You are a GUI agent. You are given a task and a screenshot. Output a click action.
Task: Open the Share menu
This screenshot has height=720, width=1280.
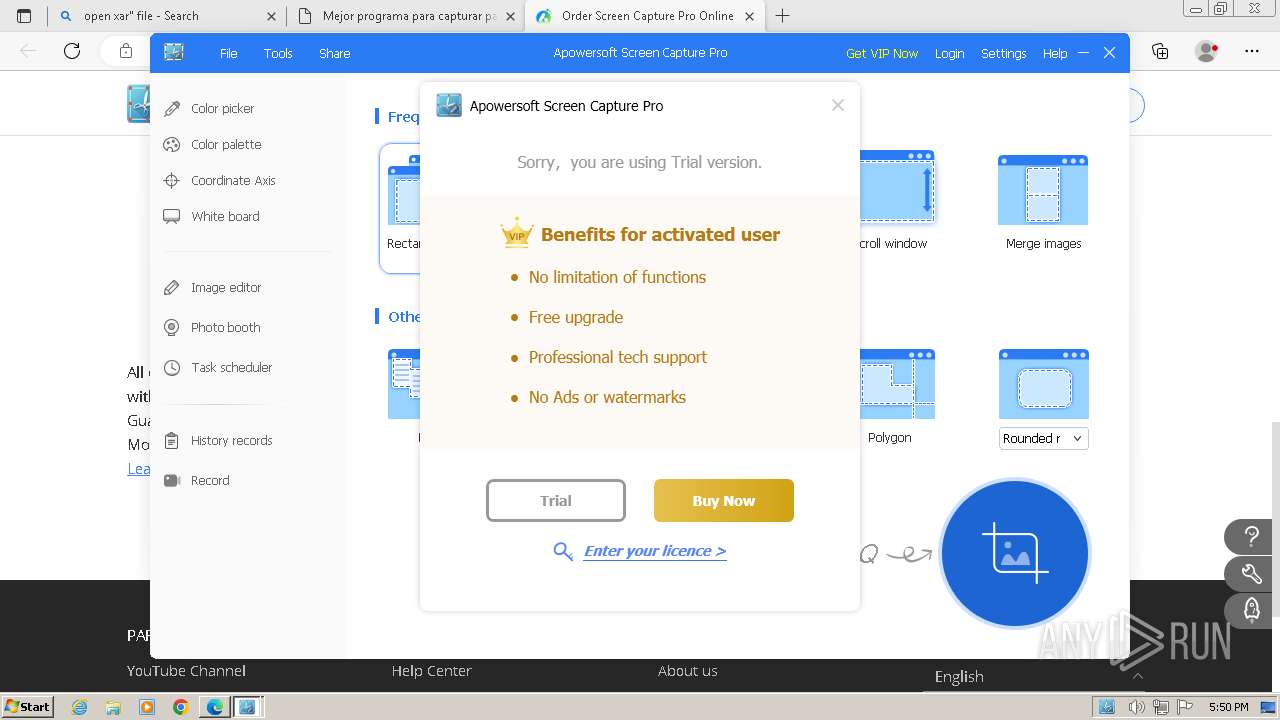click(335, 53)
